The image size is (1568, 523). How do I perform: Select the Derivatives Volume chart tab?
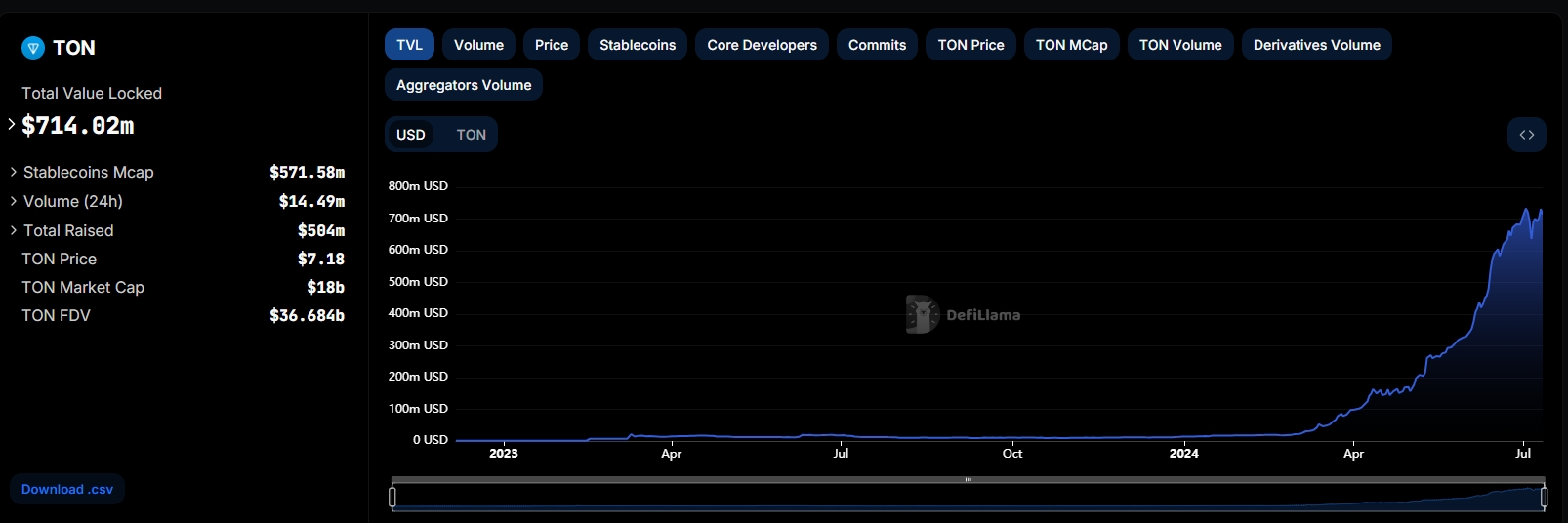click(1316, 45)
